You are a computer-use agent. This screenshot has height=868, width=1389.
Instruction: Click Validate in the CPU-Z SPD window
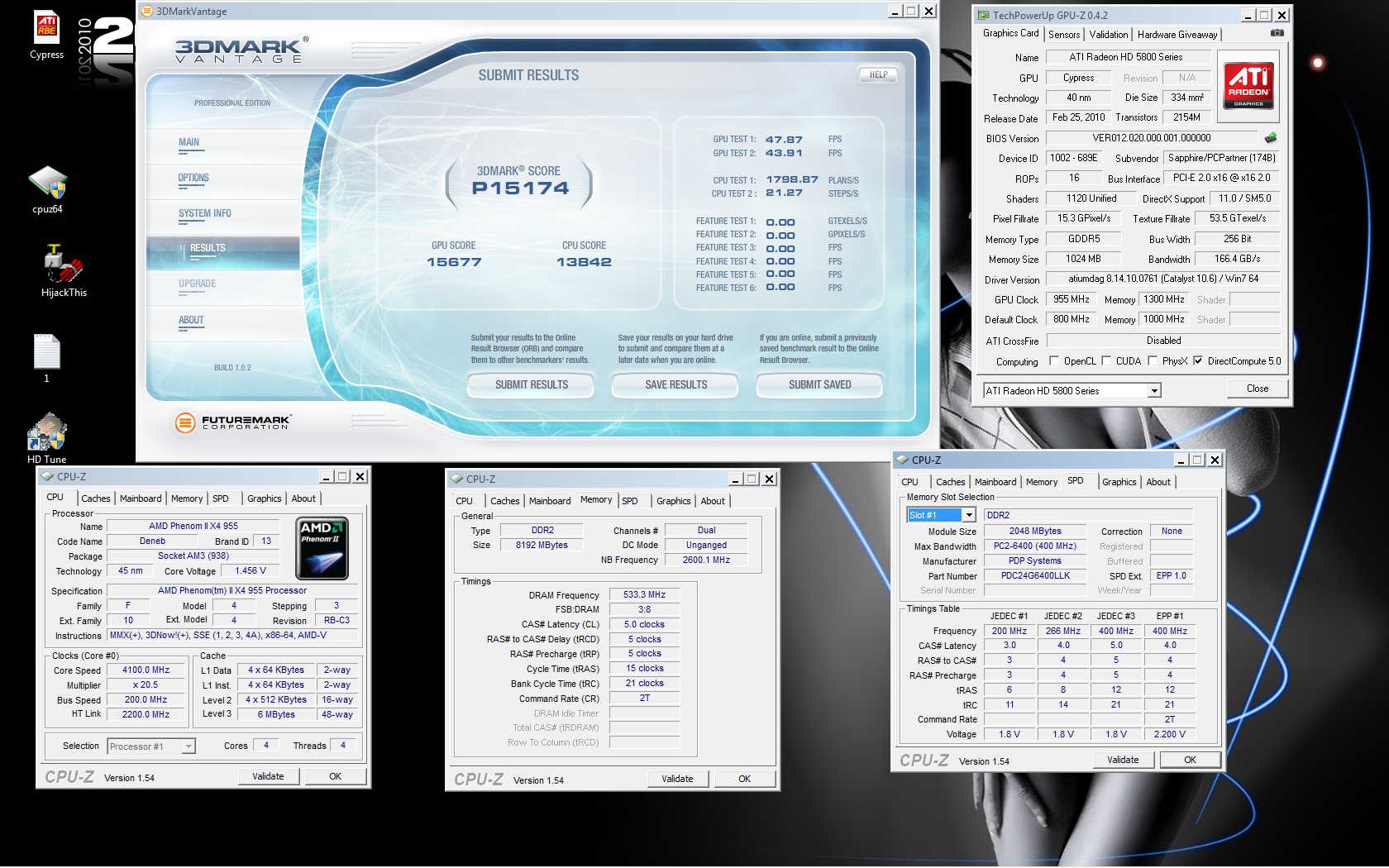click(x=1122, y=760)
